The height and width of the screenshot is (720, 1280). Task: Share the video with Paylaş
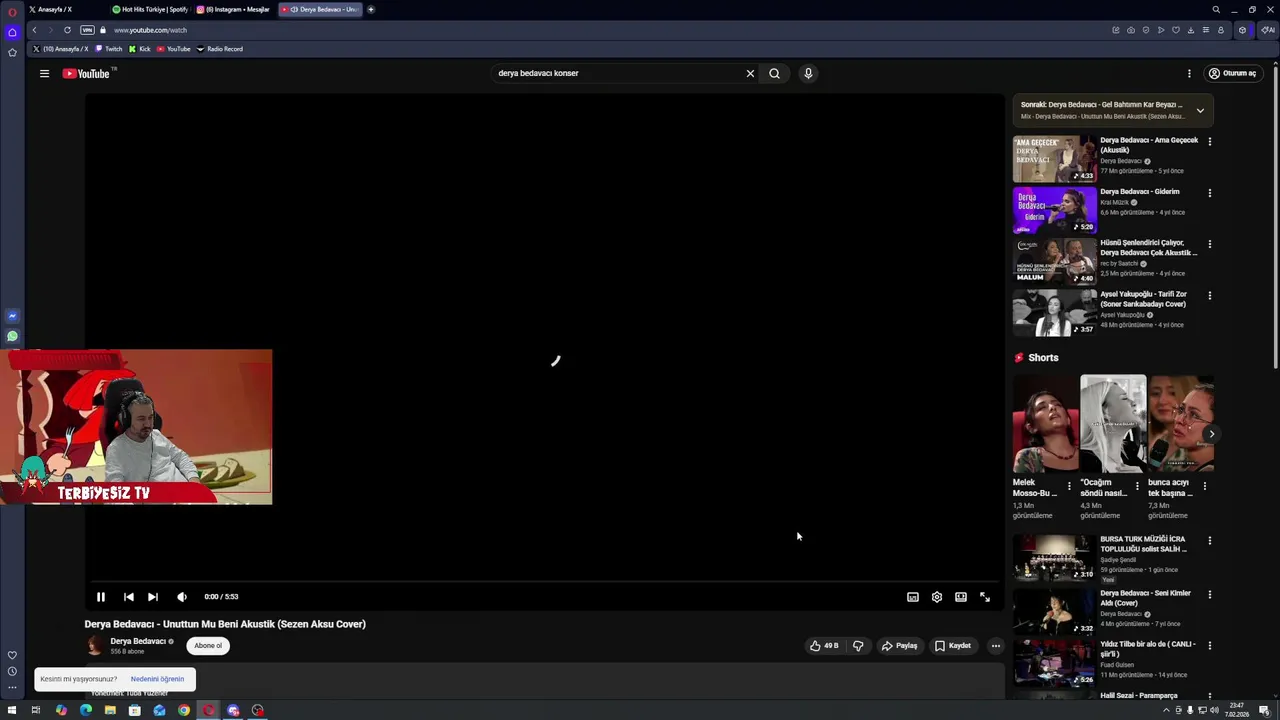899,646
